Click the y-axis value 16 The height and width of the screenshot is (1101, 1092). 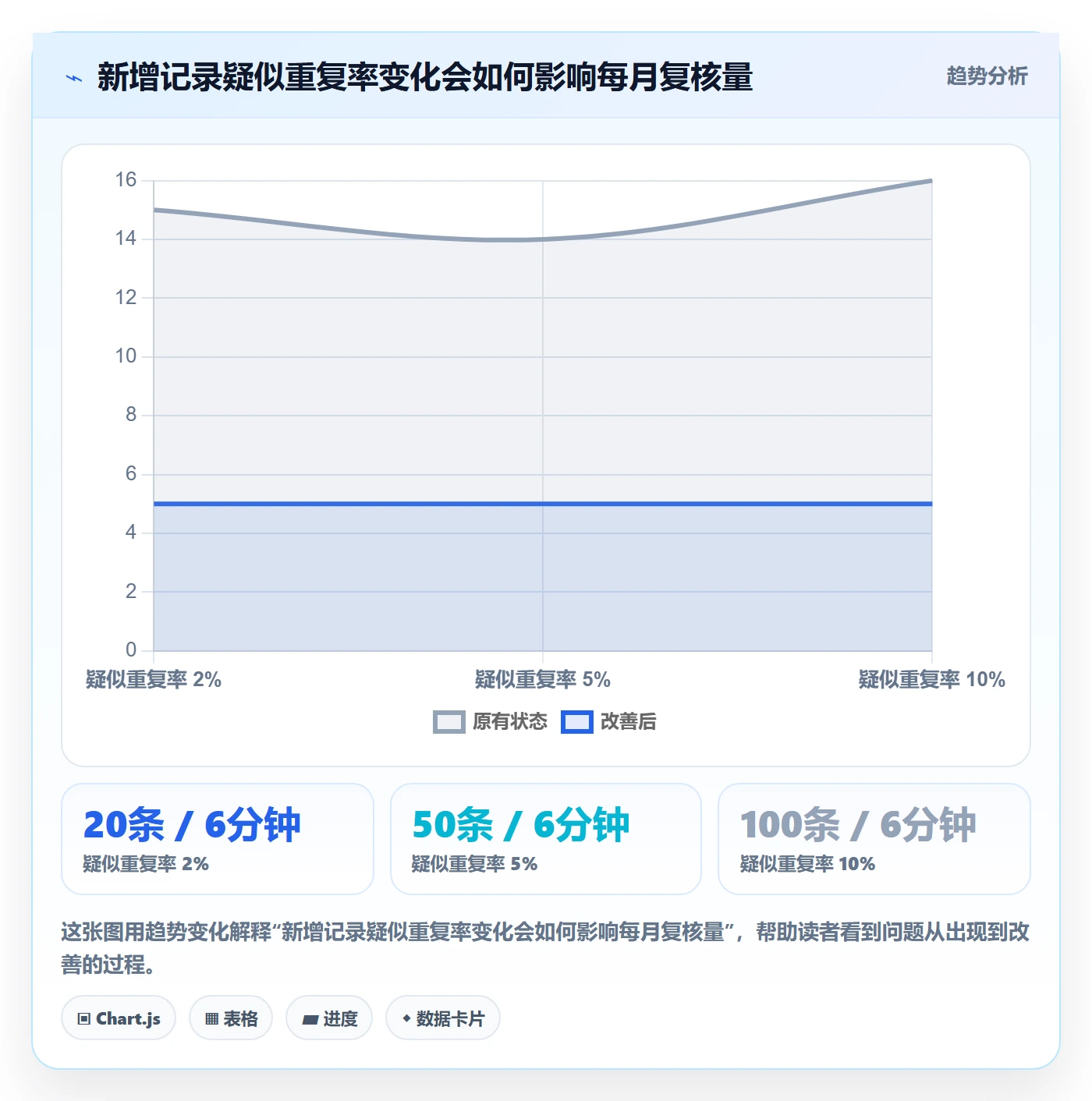pyautogui.click(x=126, y=180)
